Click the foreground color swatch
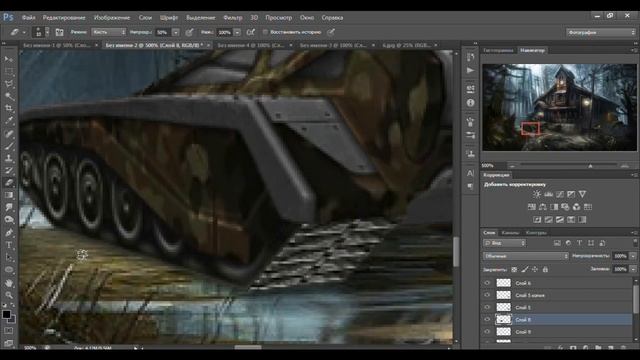This screenshot has width=640, height=360. pos(6,314)
